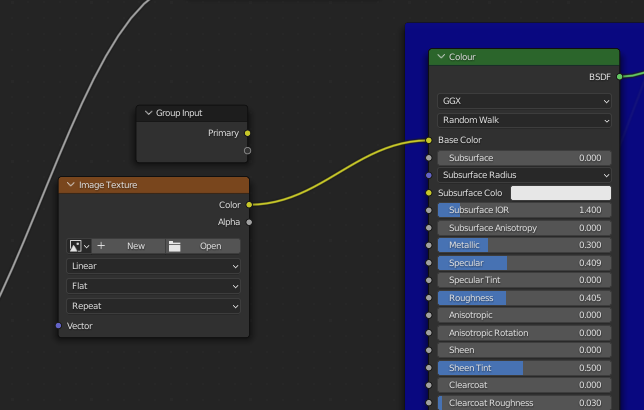Click the Vector input socket

[58, 326]
